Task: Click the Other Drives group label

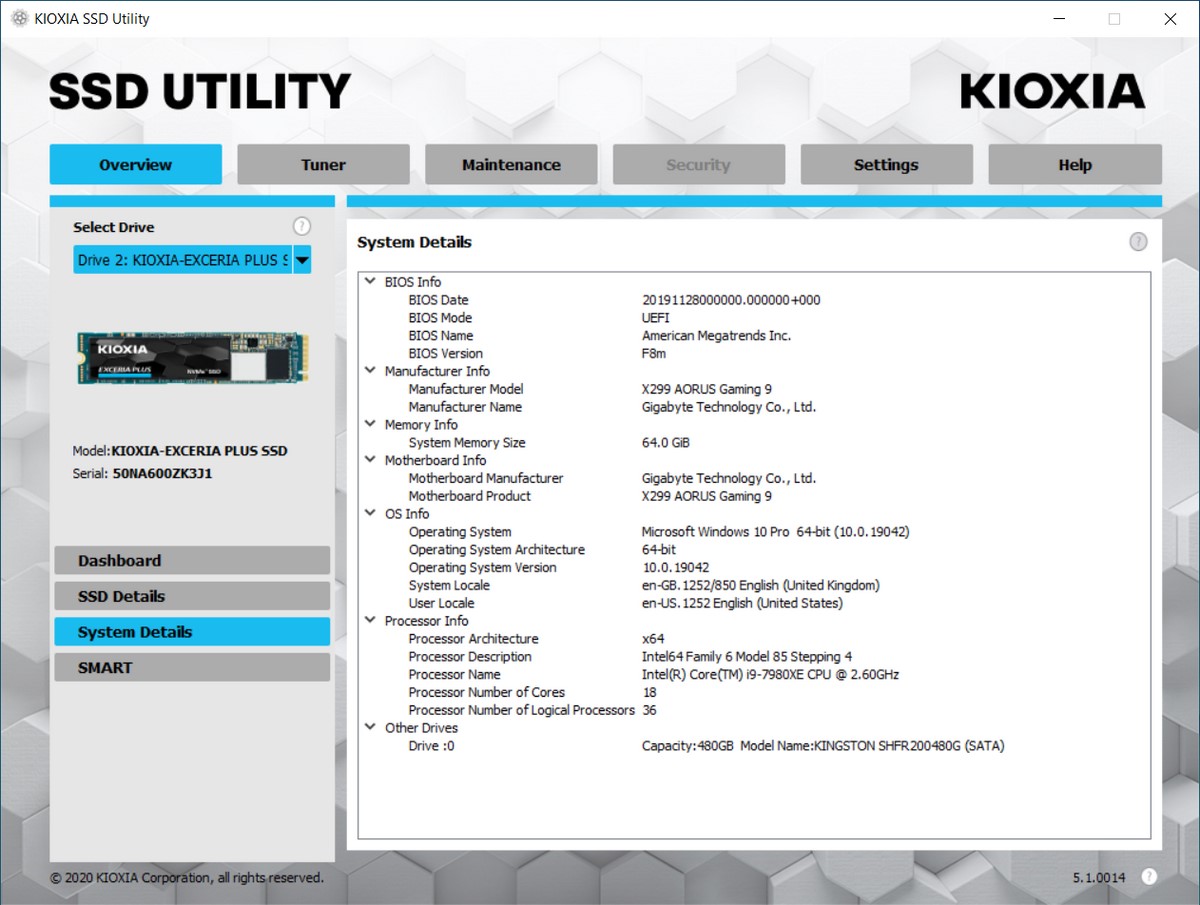Action: coord(421,728)
